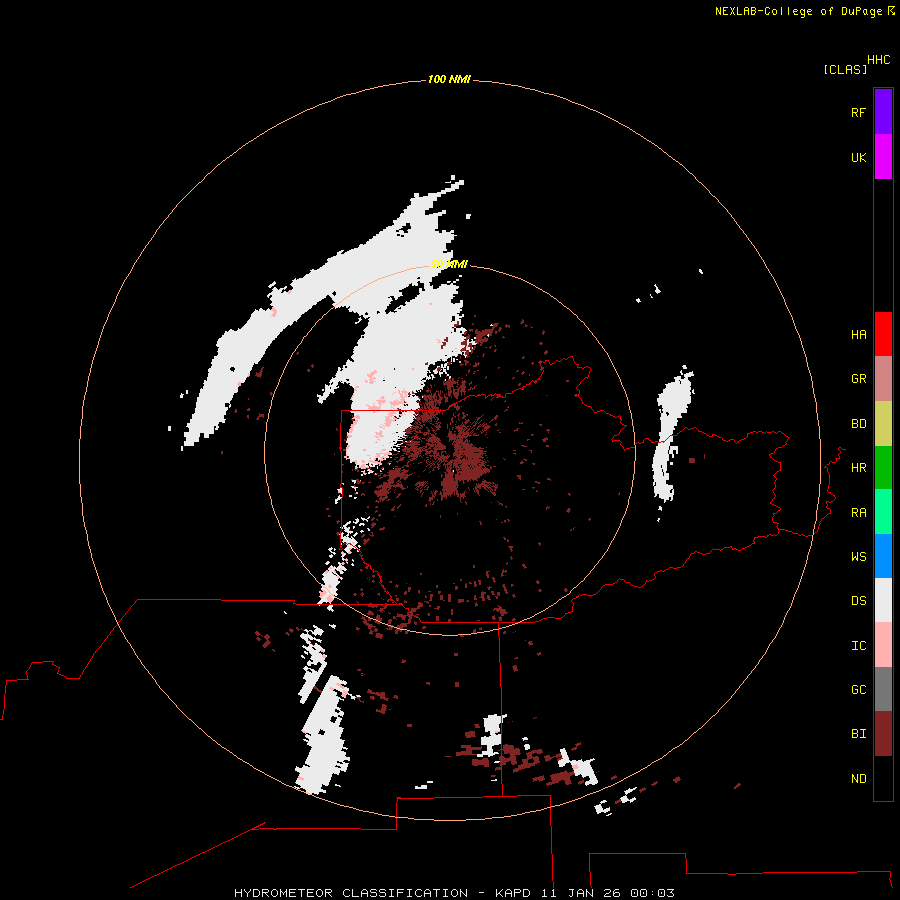
Task: Click the HR green legend swatch
Action: 883,468
